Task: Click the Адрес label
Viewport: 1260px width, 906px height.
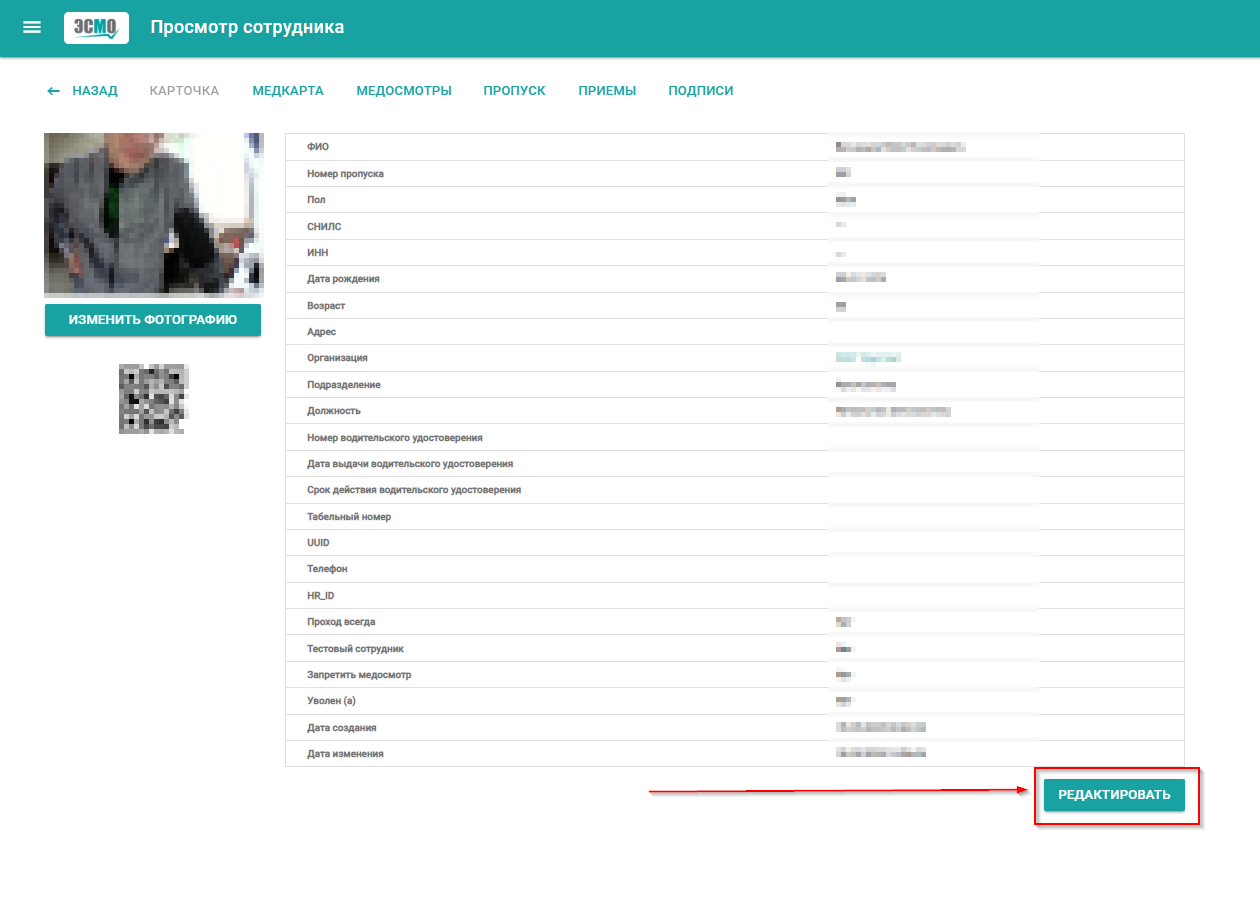Action: (322, 332)
